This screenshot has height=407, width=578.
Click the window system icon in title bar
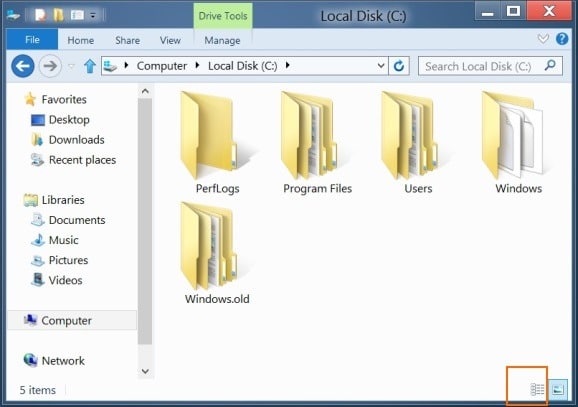pyautogui.click(x=13, y=15)
